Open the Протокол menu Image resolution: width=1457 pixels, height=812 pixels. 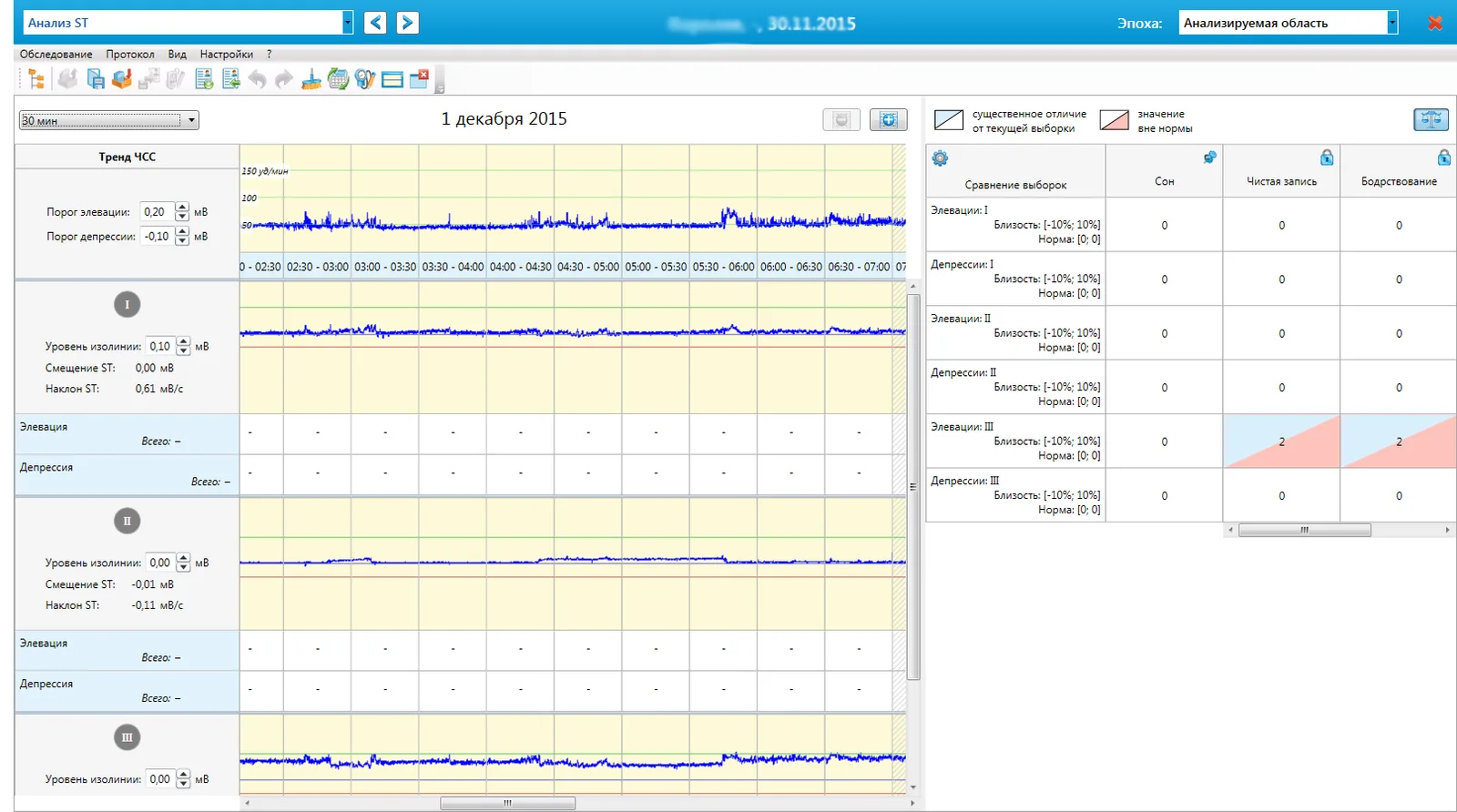click(130, 55)
